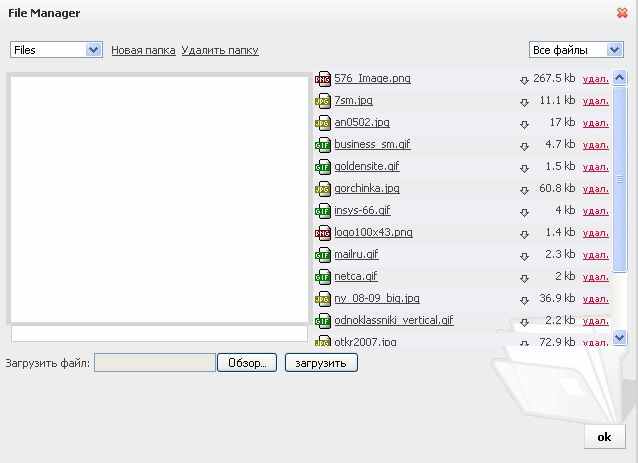Select file odnoklassniki_vertical.gif
Image resolution: width=638 pixels, height=463 pixels.
pyautogui.click(x=393, y=320)
